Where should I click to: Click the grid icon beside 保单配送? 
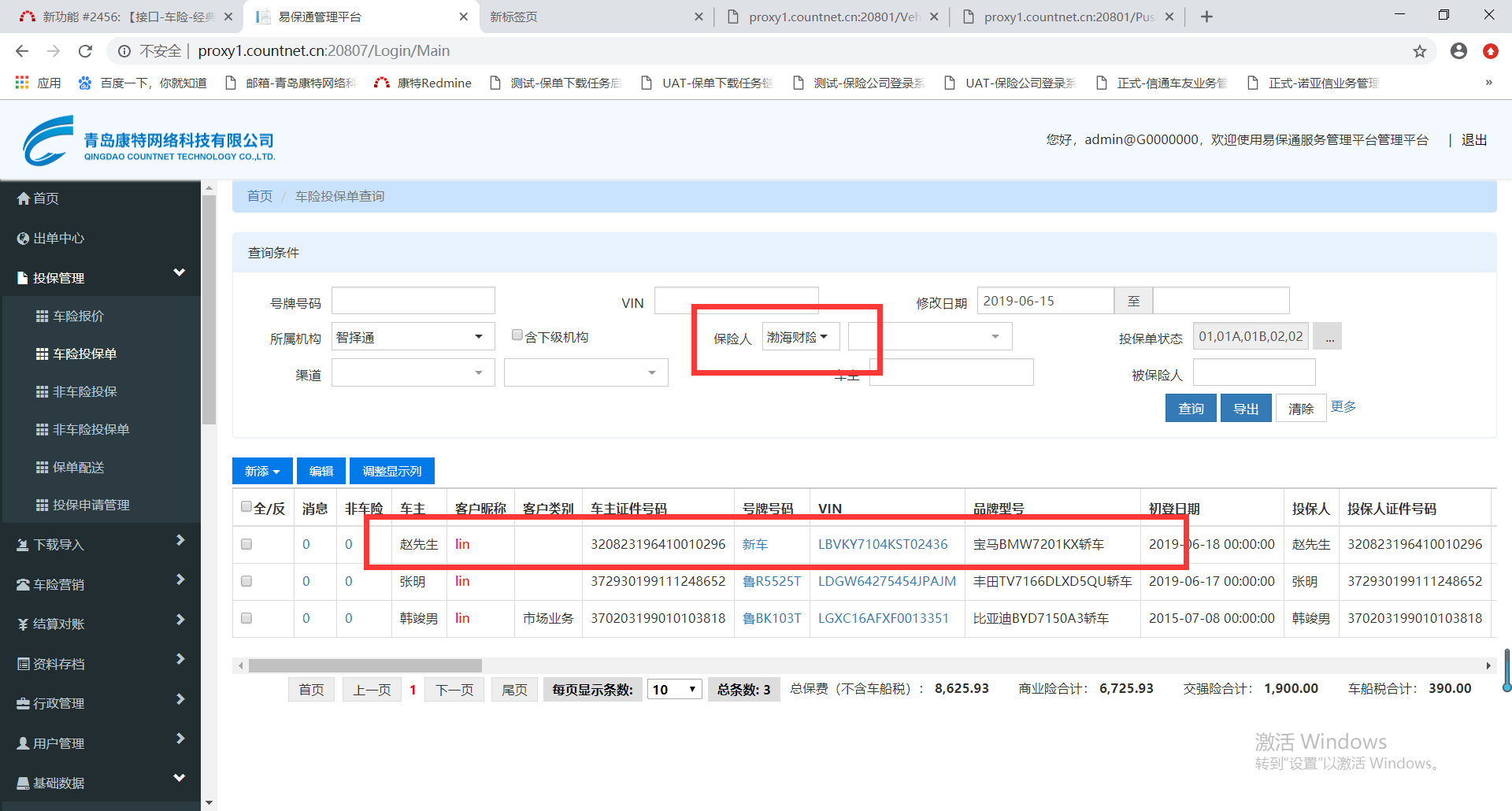(43, 467)
